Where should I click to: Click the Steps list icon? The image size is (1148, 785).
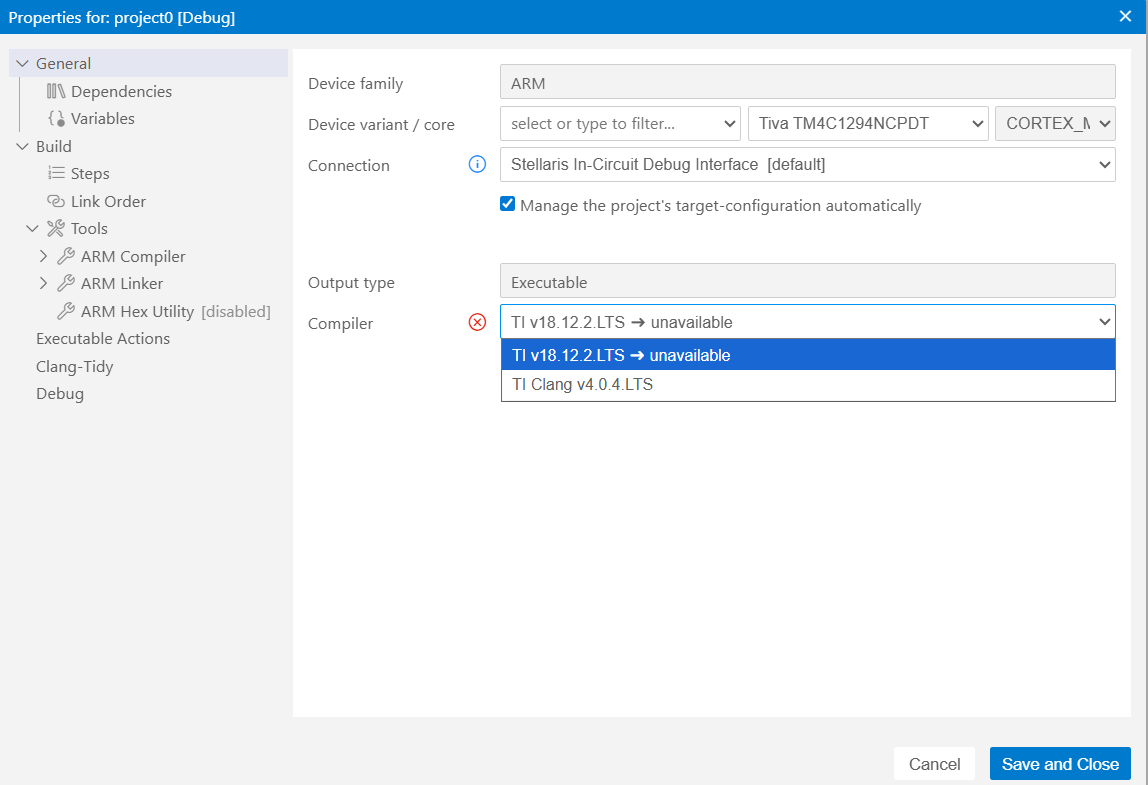pos(56,174)
